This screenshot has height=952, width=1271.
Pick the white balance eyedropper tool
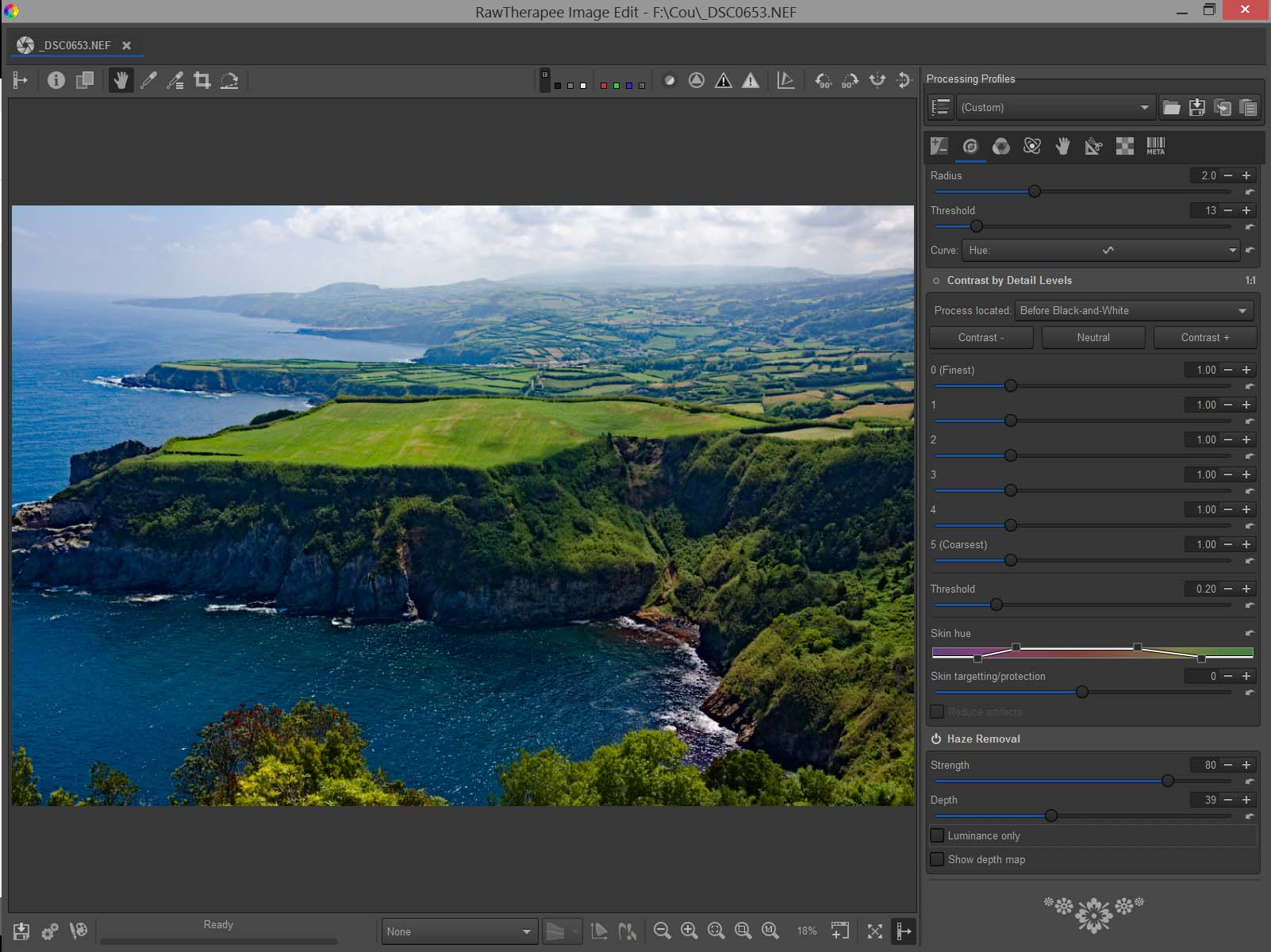148,80
